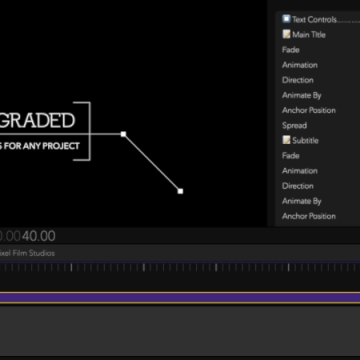Select the lower line endpoint handle
Image resolution: width=360 pixels, height=360 pixels.
(x=180, y=191)
